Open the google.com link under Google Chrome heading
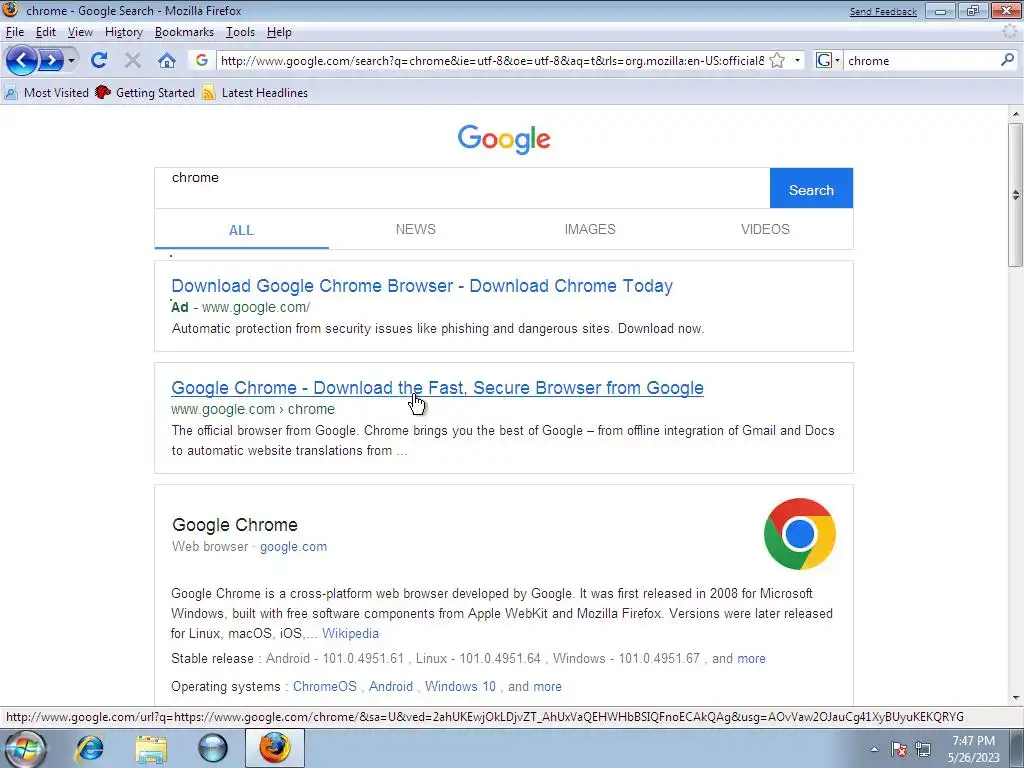This screenshot has width=1024, height=768. point(293,547)
